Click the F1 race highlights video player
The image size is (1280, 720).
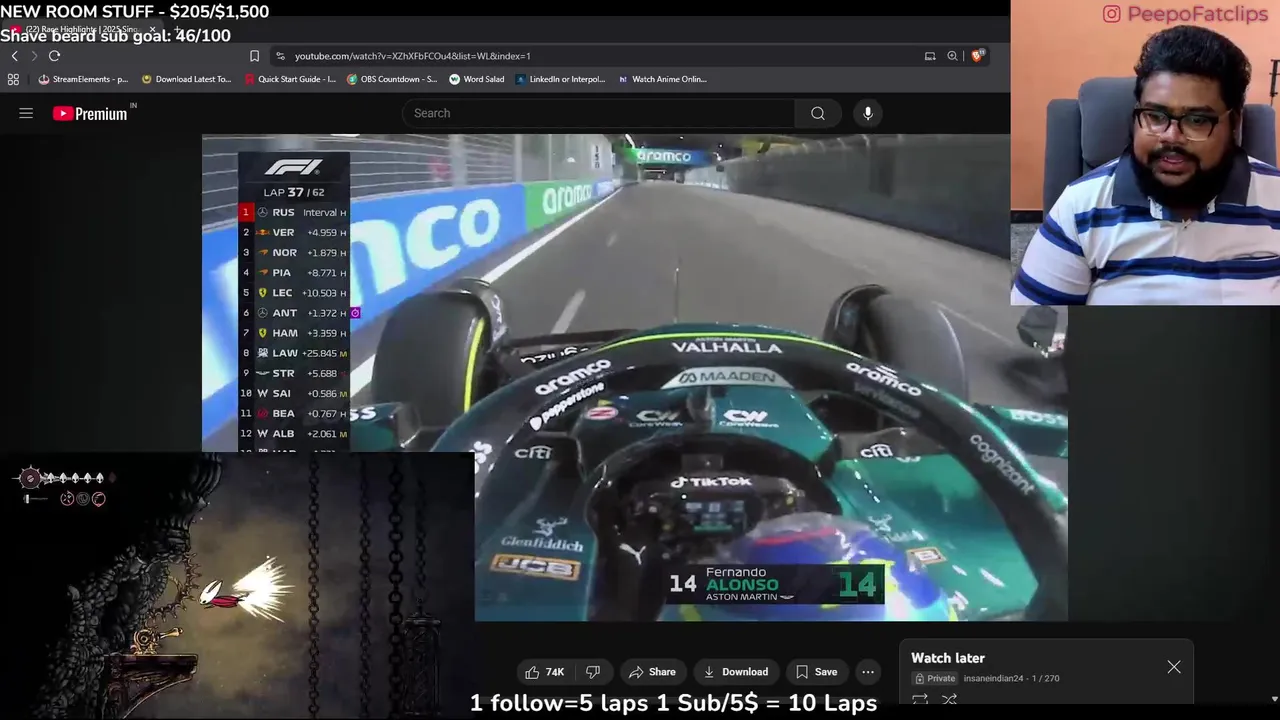635,378
